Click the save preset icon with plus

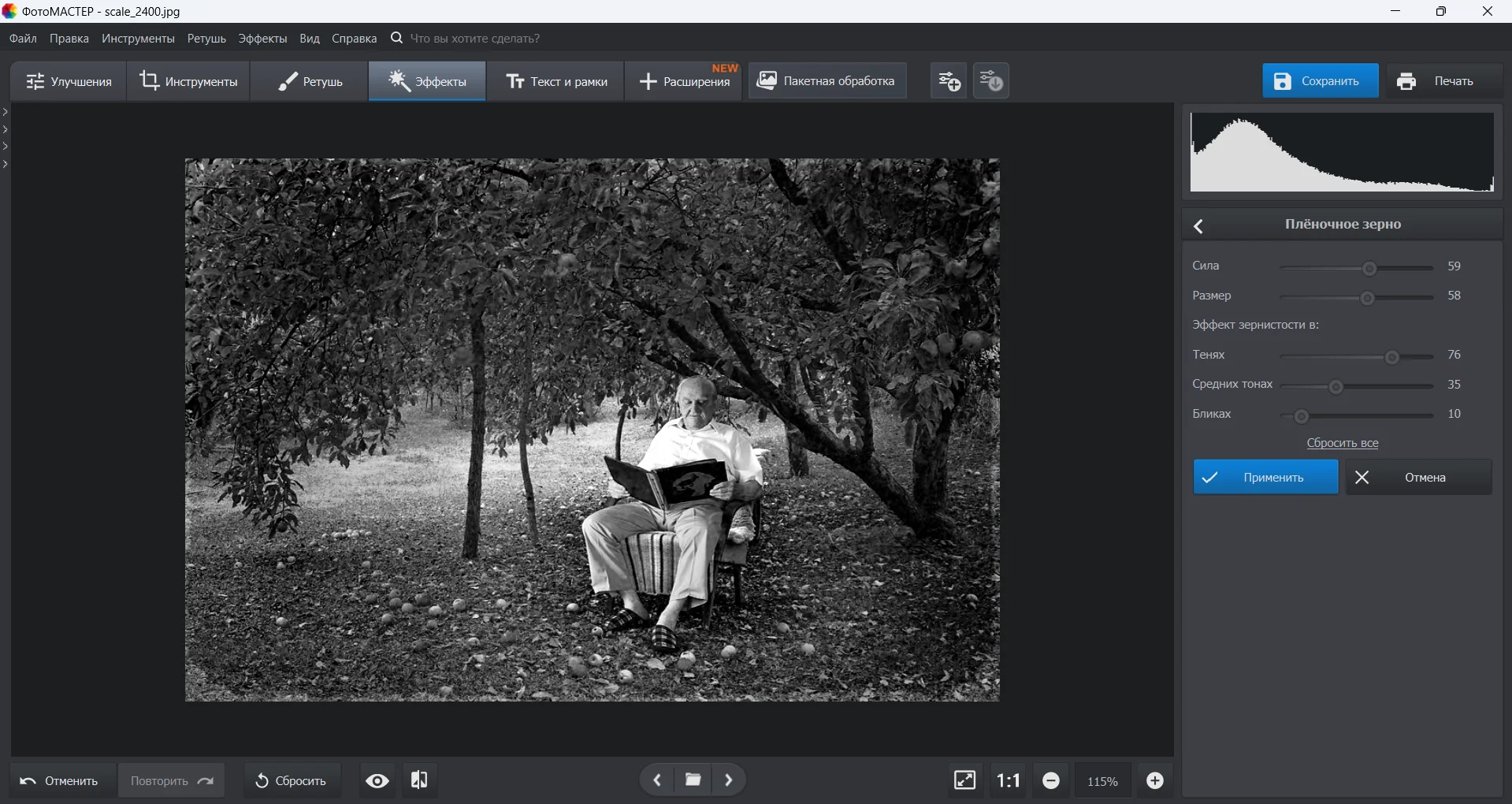pyautogui.click(x=949, y=80)
